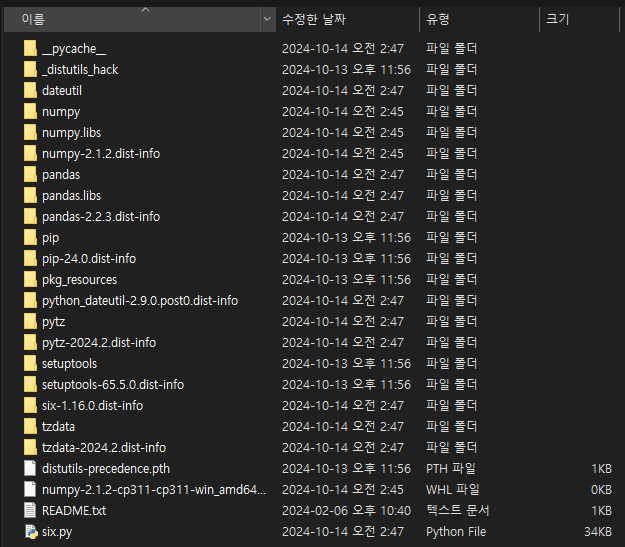This screenshot has height=547, width=625.
Task: Select numpy-2.1.2-cp311-cp311-win_amd64 file name
Action: coord(154,490)
